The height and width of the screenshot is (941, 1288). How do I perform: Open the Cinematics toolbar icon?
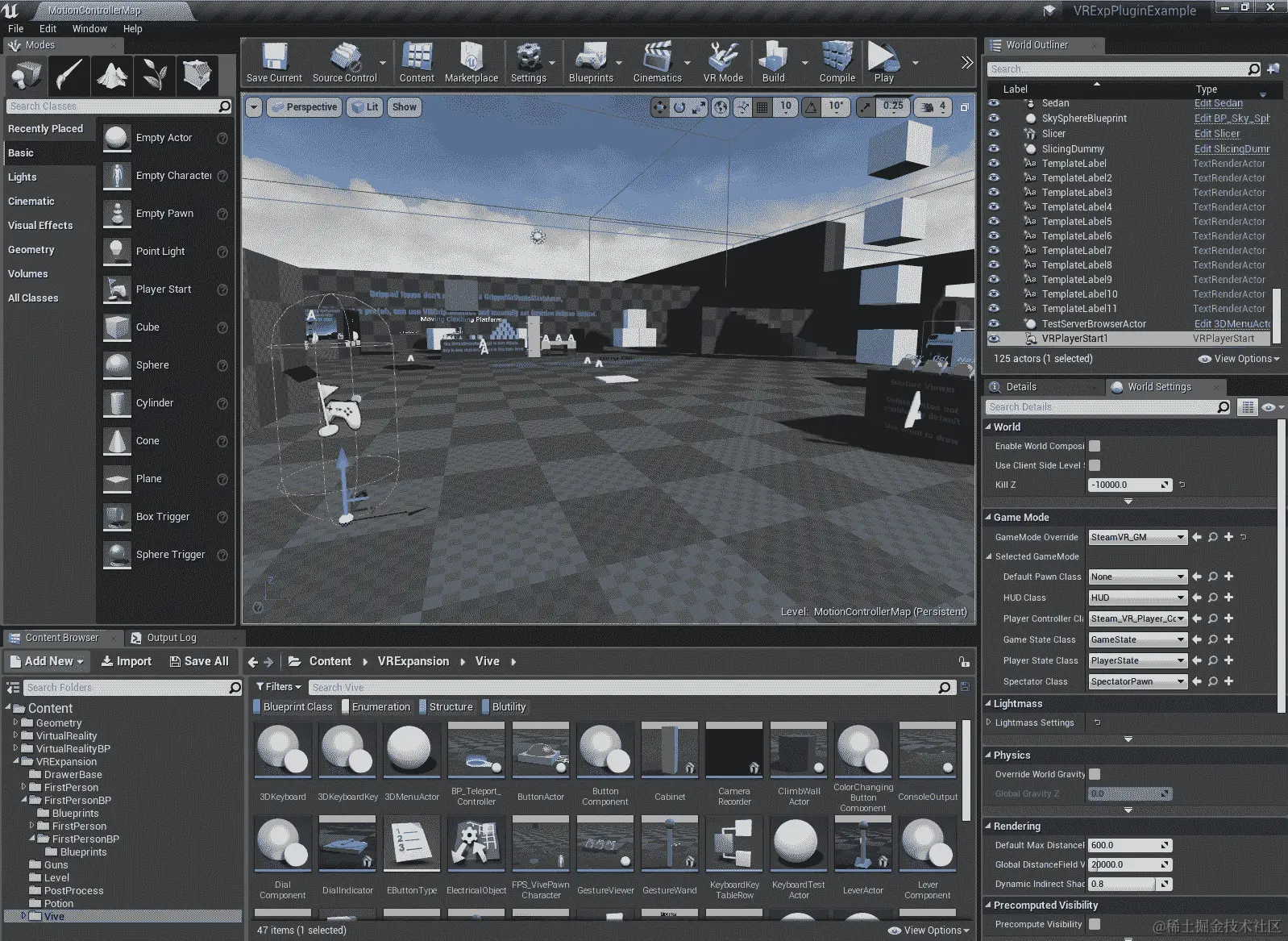[x=658, y=63]
